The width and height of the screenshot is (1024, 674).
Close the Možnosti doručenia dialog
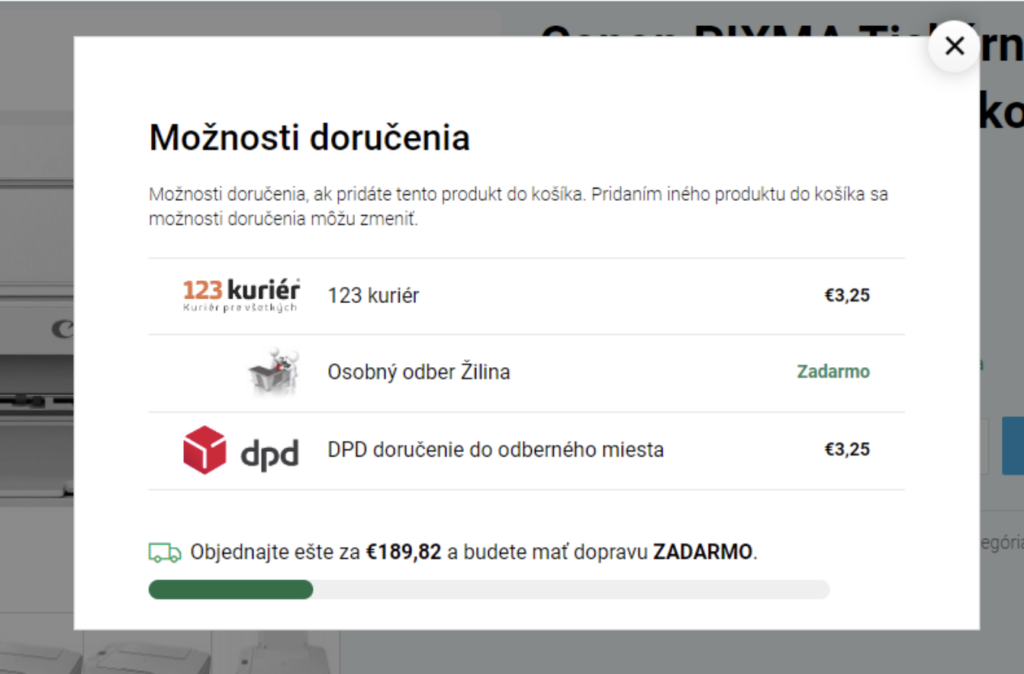pos(954,46)
